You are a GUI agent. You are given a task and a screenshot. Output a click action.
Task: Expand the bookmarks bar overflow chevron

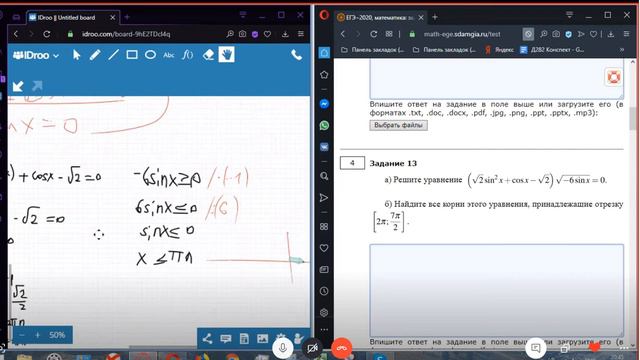(622, 50)
